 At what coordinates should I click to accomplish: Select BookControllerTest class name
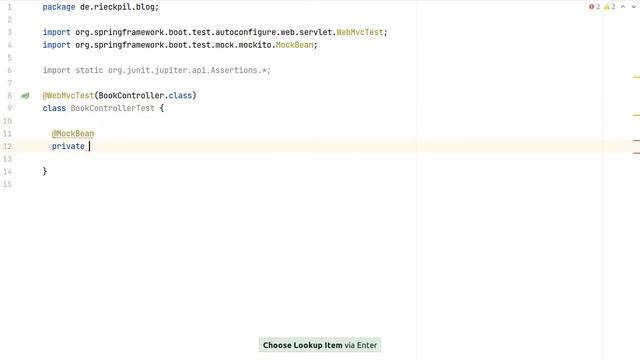click(x=112, y=108)
